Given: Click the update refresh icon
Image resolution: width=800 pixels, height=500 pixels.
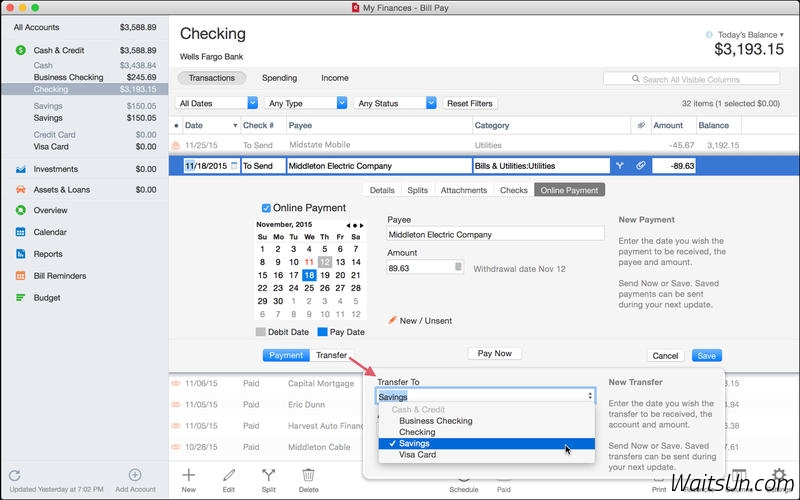Looking at the screenshot, I should [x=15, y=476].
